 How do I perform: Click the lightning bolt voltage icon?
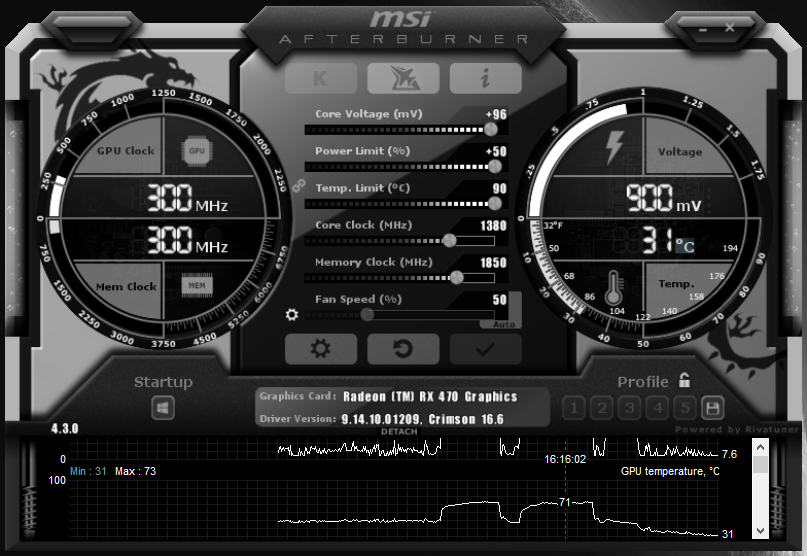coord(614,147)
